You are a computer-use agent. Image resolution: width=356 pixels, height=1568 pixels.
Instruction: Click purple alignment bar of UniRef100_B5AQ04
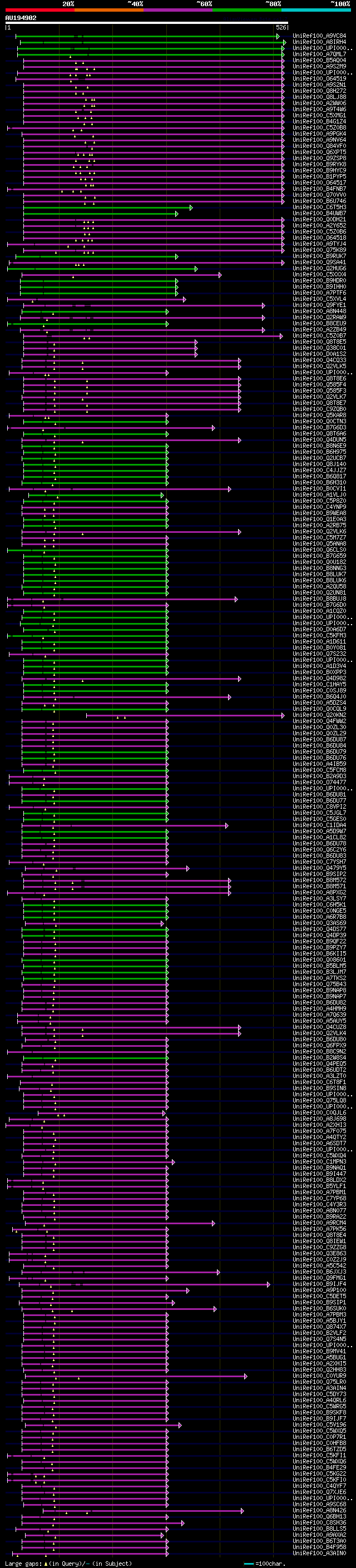coord(154,61)
